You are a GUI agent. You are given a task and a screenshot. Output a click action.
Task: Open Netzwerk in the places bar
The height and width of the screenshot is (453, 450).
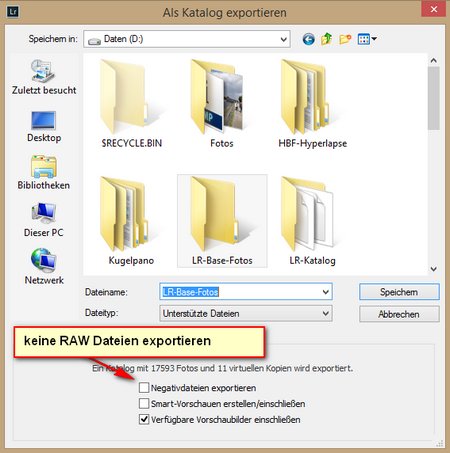point(44,267)
